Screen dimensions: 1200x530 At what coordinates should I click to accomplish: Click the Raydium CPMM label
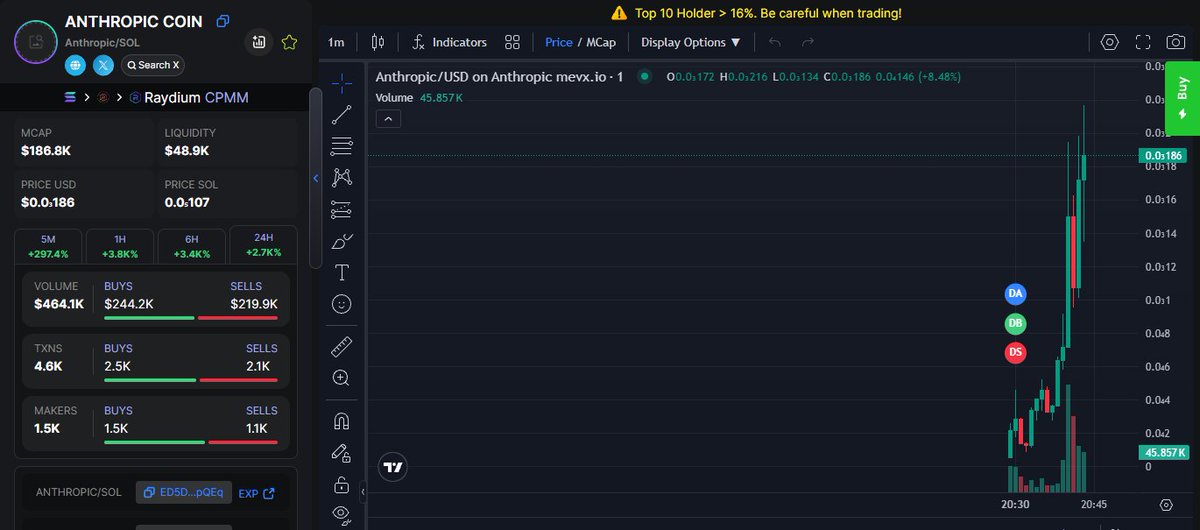[196, 97]
